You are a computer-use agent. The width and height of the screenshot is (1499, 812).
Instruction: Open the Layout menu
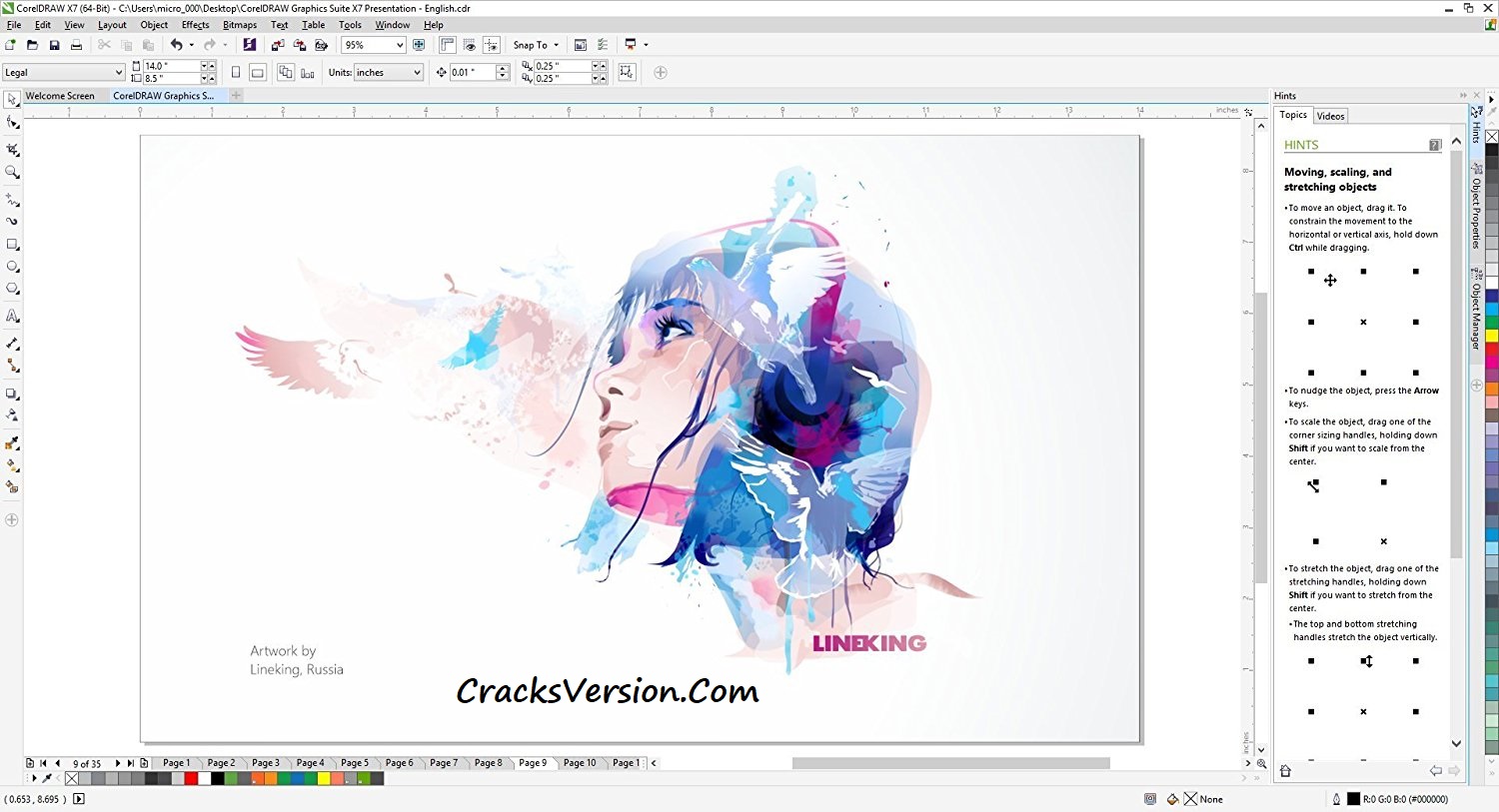(112, 25)
